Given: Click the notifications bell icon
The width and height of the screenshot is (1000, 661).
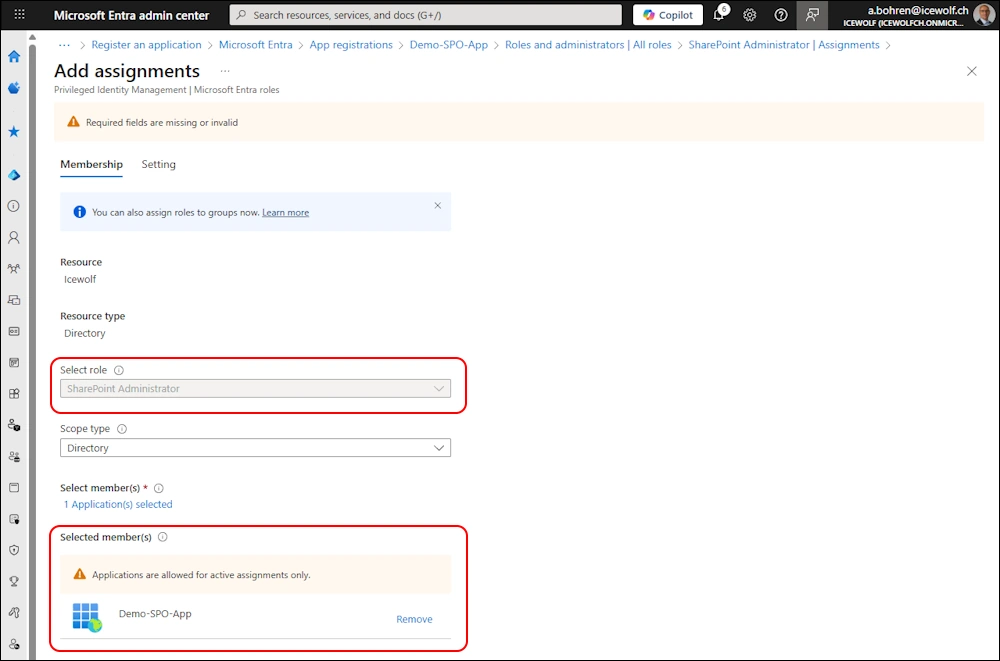Looking at the screenshot, I should (x=719, y=15).
